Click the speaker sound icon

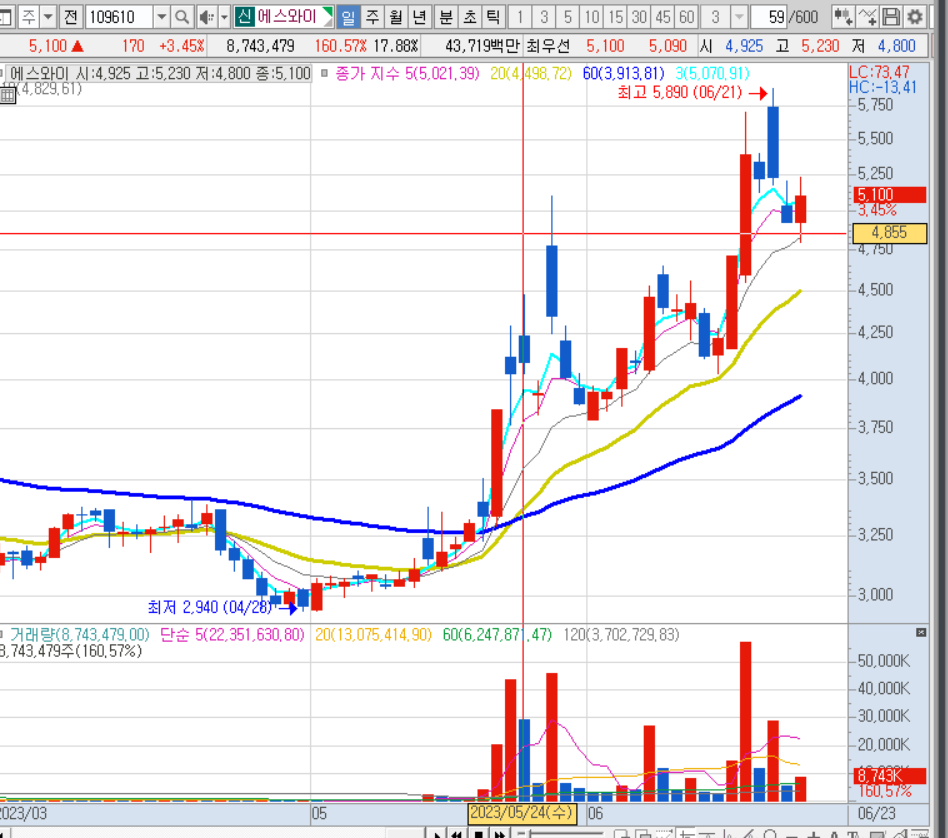point(207,17)
